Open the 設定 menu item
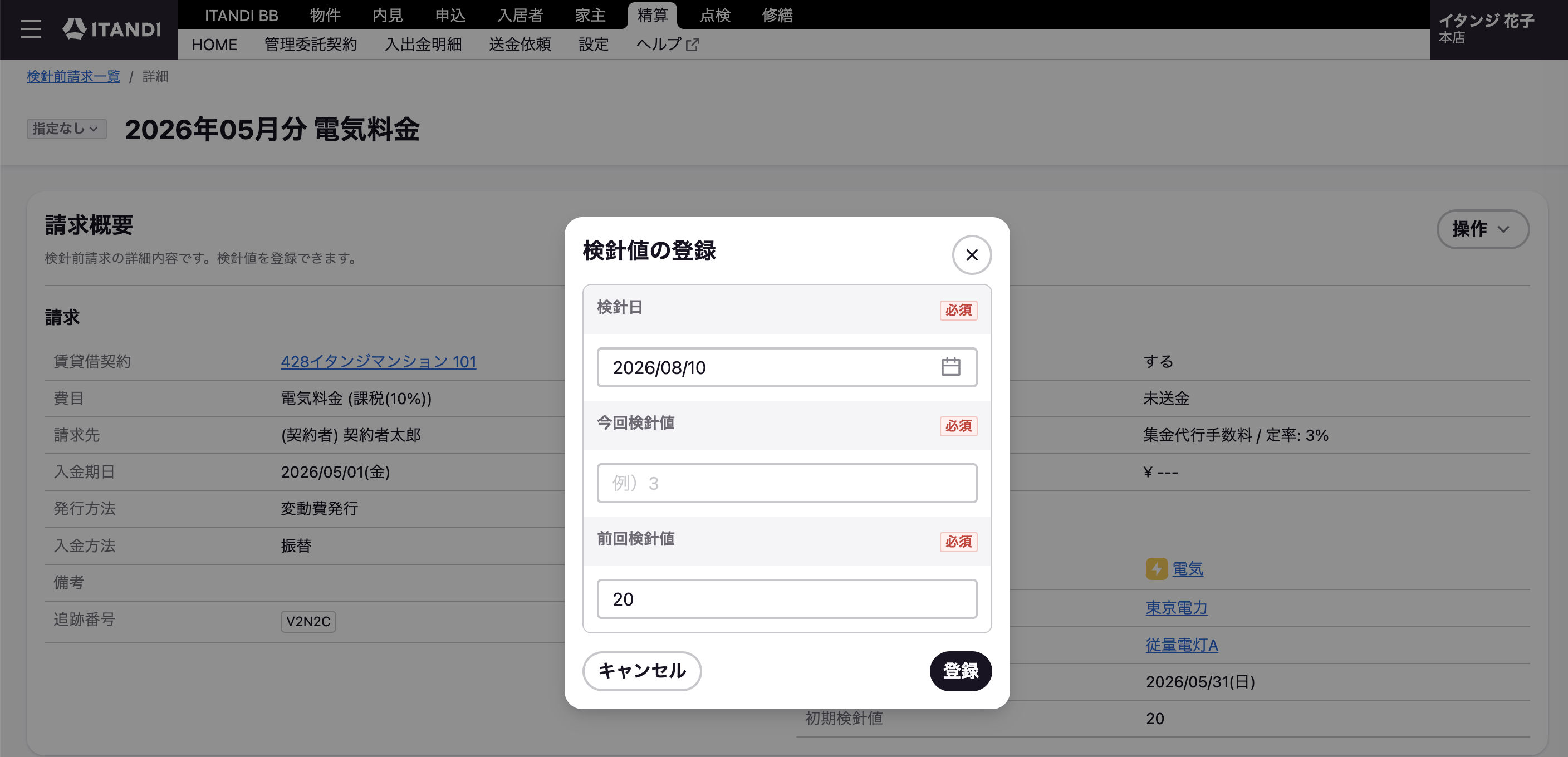 click(594, 45)
